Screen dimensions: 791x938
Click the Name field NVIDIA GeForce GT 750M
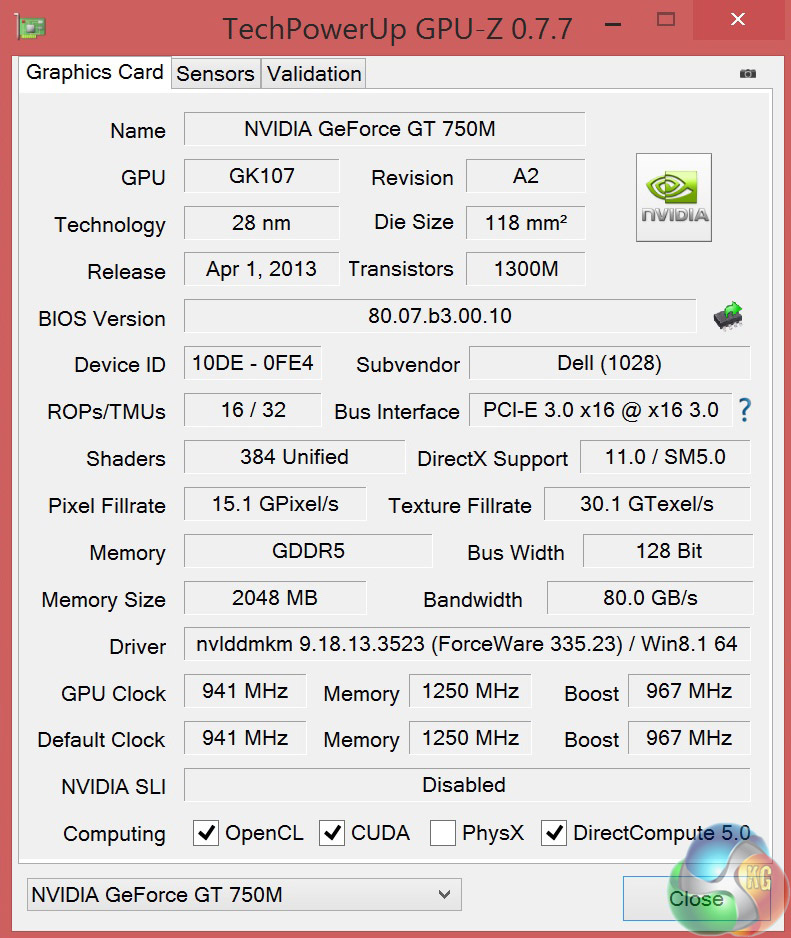384,129
